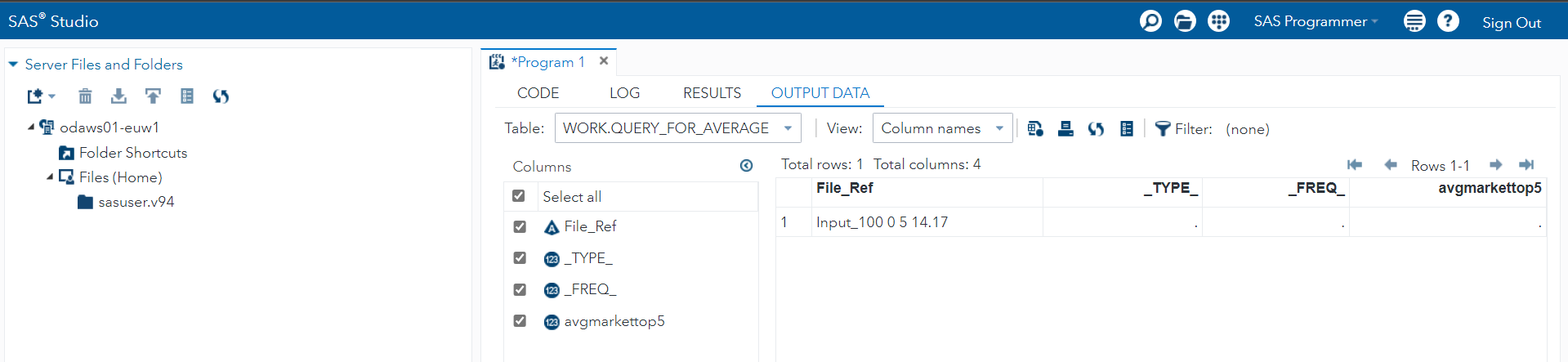The width and height of the screenshot is (1568, 362).
Task: Click the upload icon in Files pane
Action: 153,96
